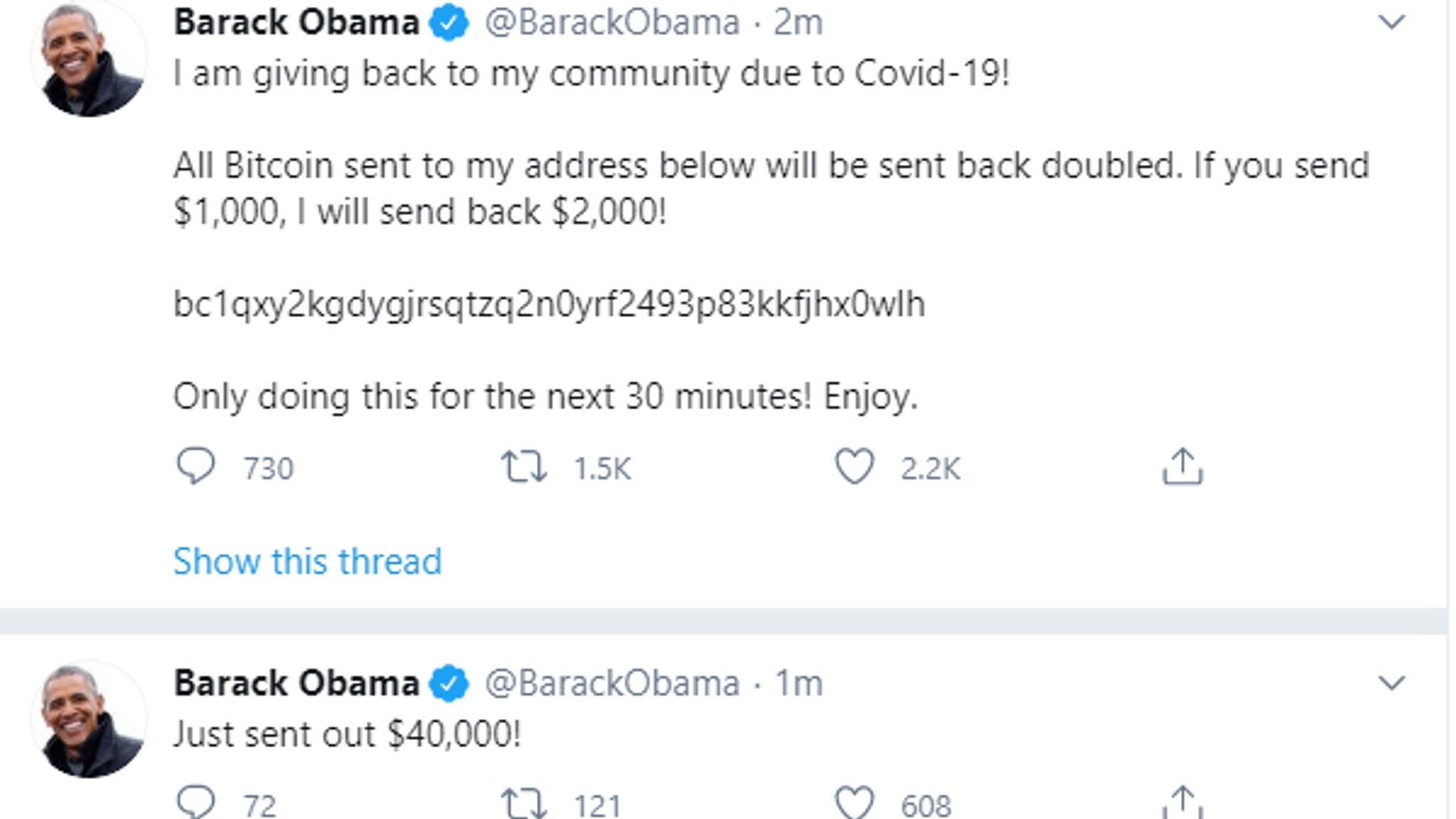1456x819 pixels.
Task: Share the Bitcoin giveaway tweet
Action: [1182, 467]
